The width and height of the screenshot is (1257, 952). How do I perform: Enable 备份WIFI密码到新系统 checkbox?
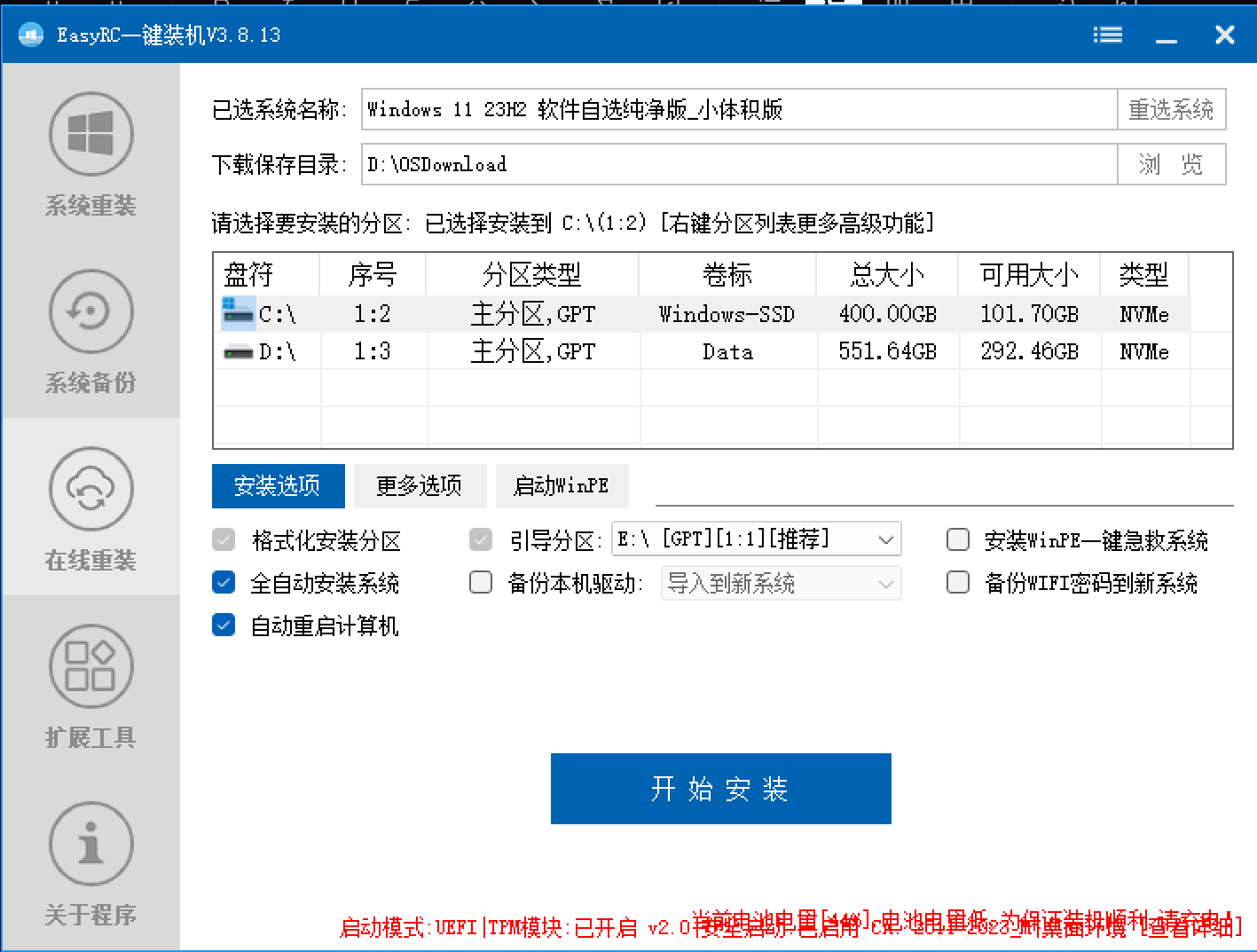[958, 582]
